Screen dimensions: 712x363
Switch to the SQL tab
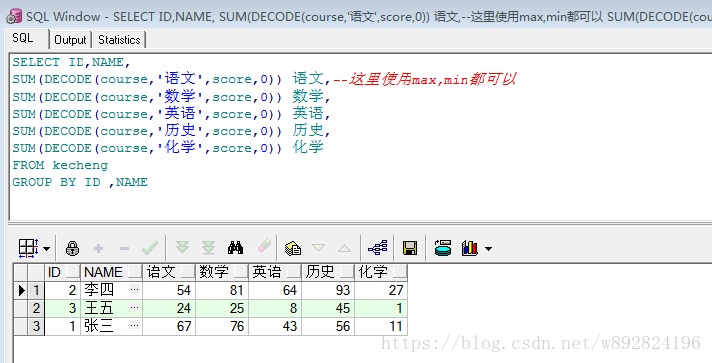[x=23, y=38]
